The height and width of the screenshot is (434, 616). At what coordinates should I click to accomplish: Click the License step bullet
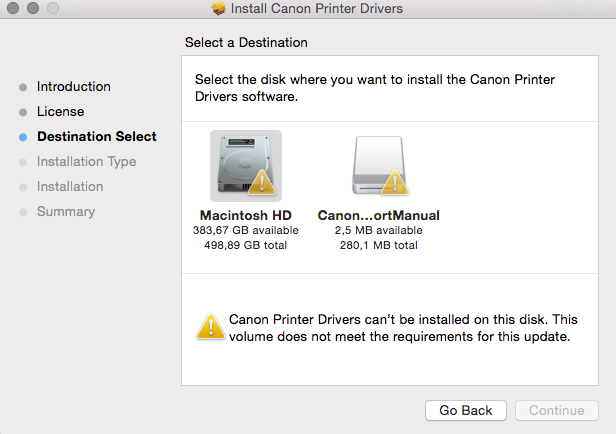click(23, 112)
